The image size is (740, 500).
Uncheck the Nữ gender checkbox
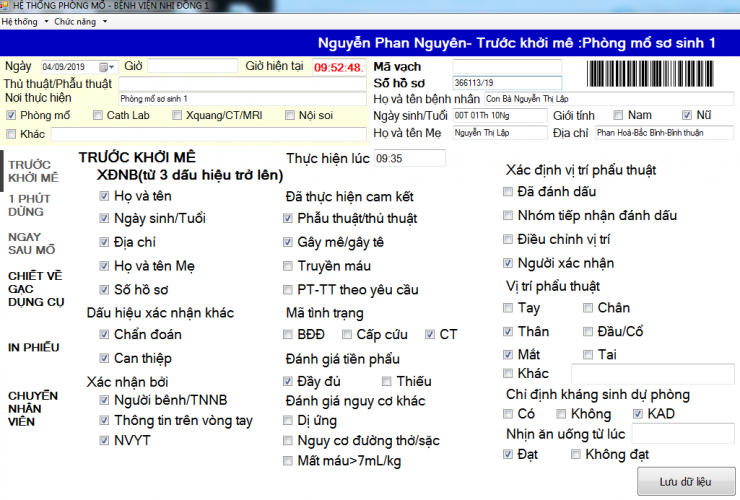687,114
